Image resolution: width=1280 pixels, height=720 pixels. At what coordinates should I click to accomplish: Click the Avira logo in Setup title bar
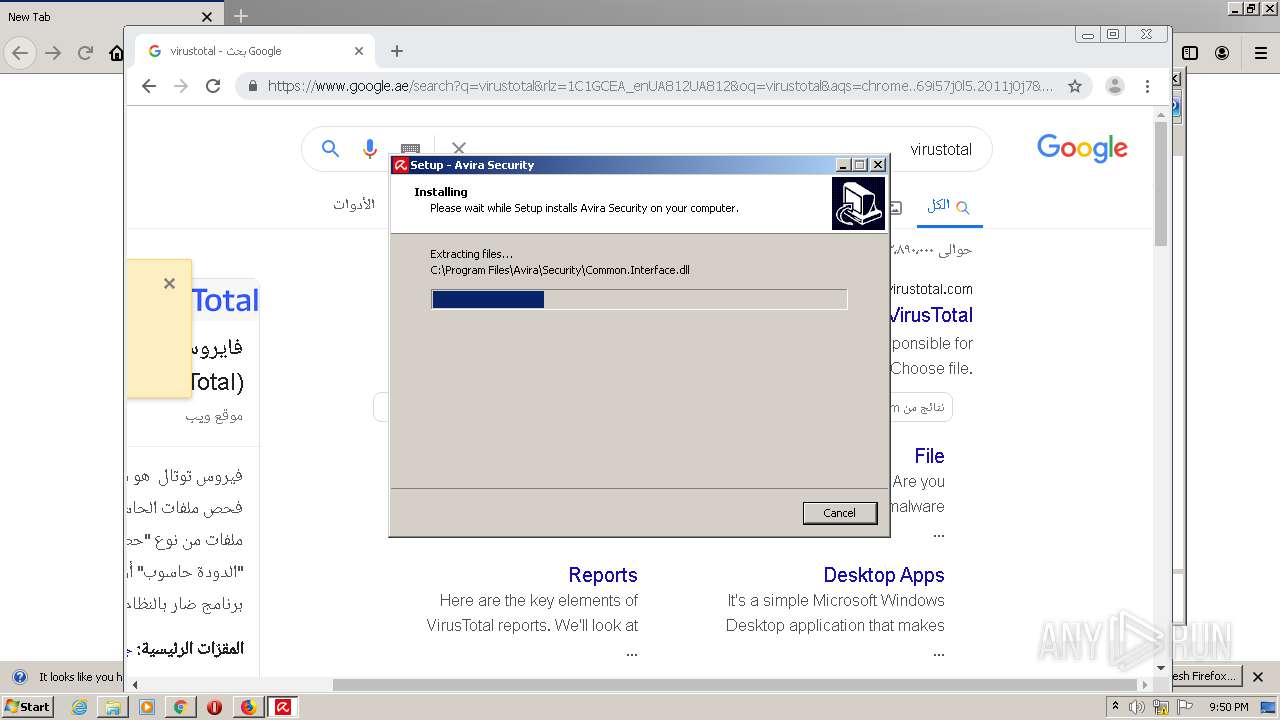pyautogui.click(x=400, y=165)
